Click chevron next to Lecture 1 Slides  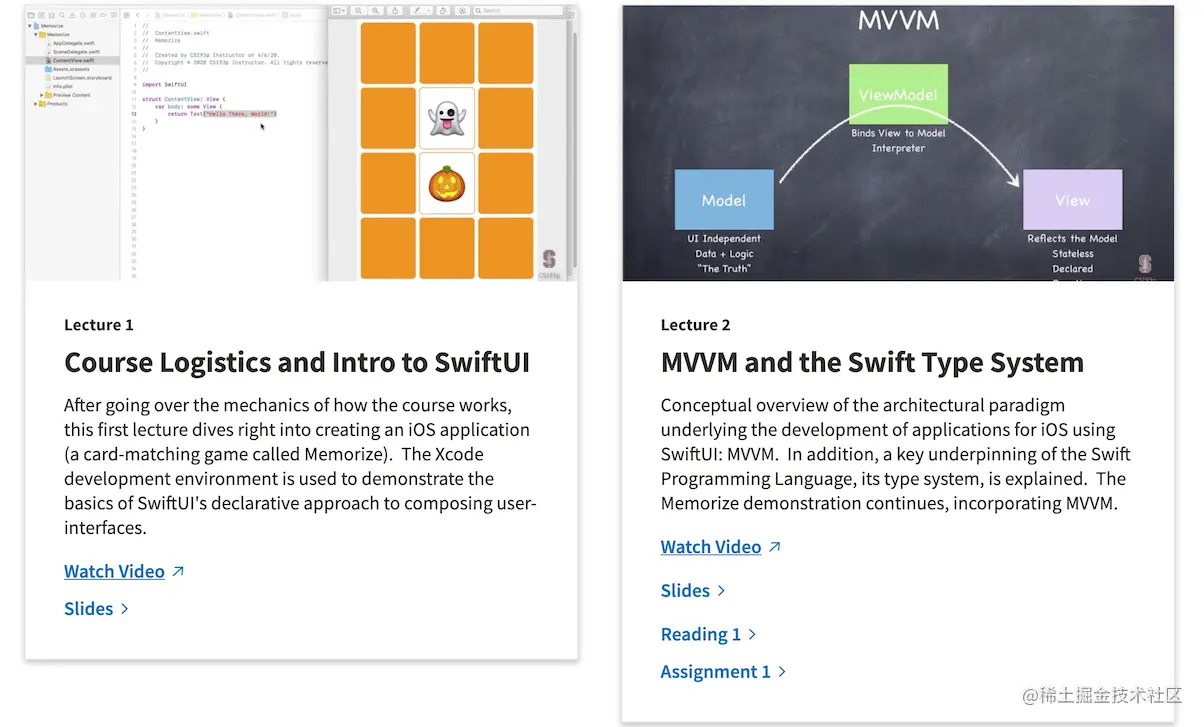125,608
